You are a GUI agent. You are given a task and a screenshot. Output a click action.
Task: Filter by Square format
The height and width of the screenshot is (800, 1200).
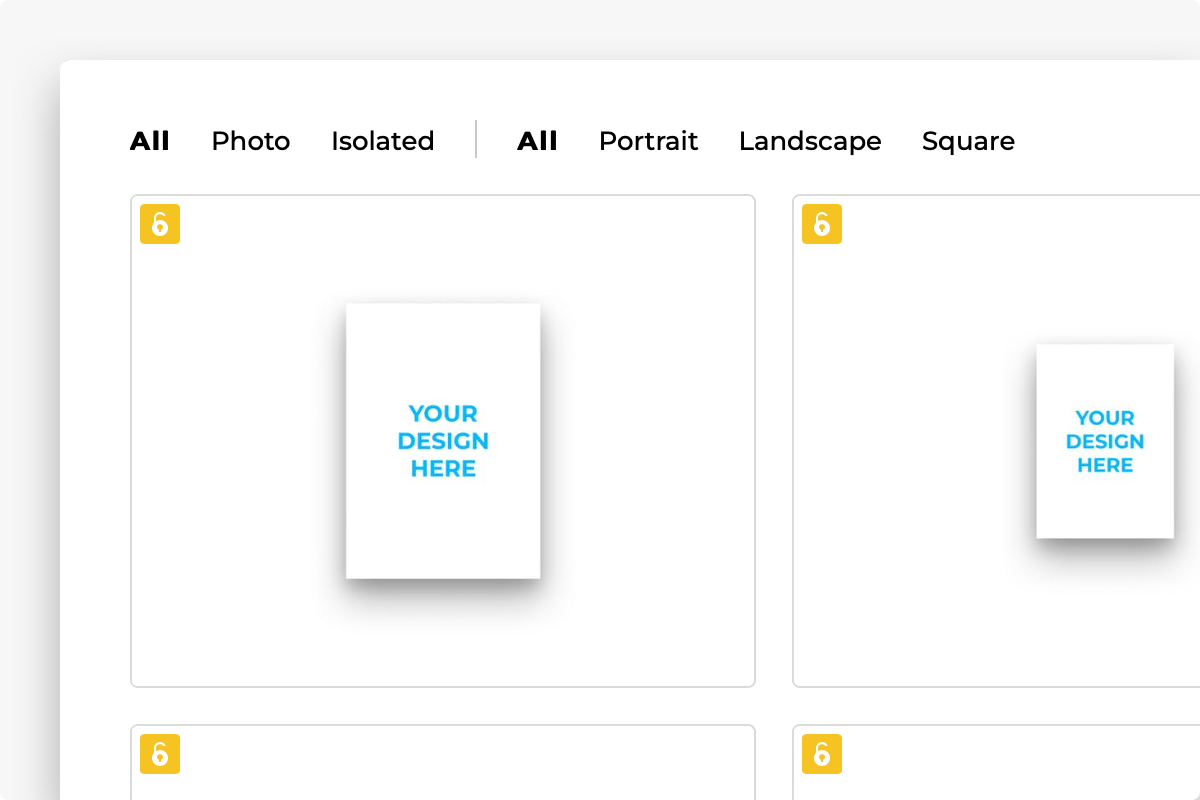click(968, 141)
